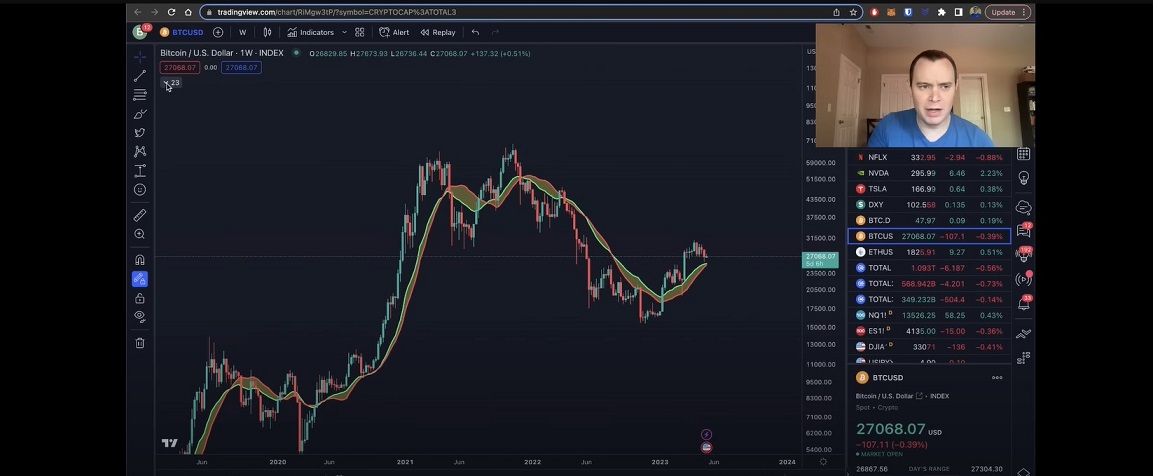
Task: Click the trash remove drawings icon
Action: [140, 343]
